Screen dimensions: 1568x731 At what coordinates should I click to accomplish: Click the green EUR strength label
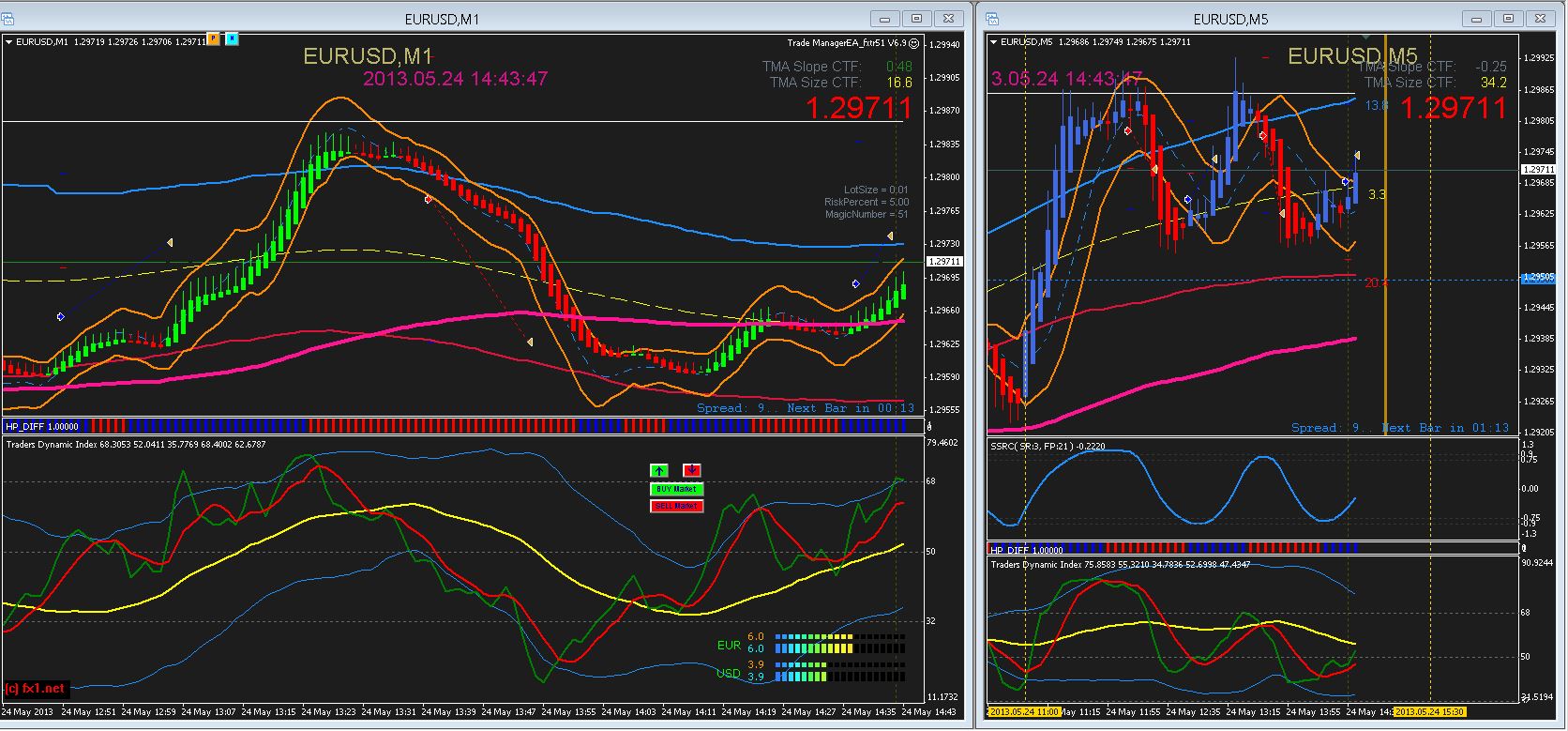[729, 646]
